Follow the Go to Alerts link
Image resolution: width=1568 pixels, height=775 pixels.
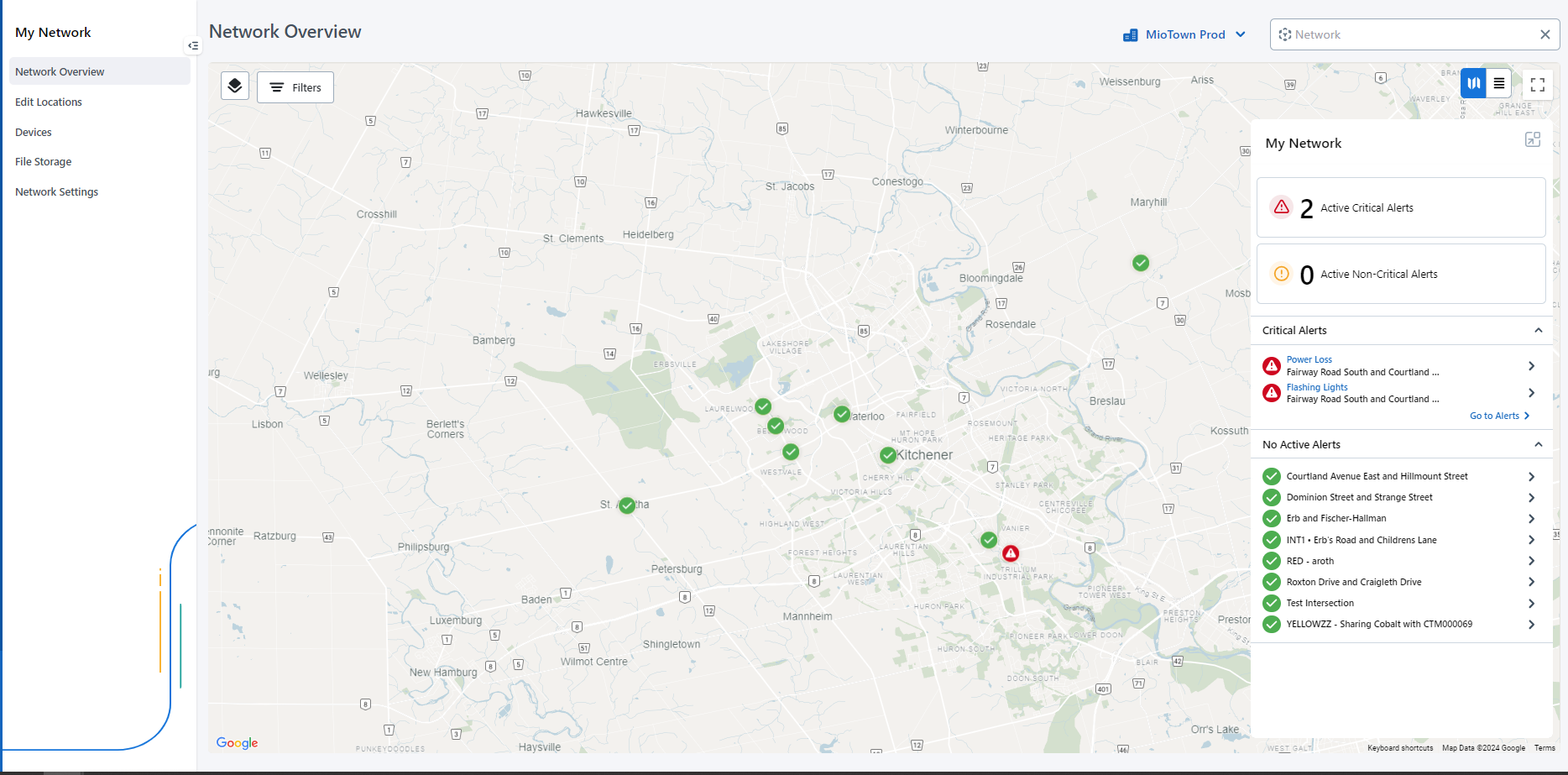(1499, 415)
